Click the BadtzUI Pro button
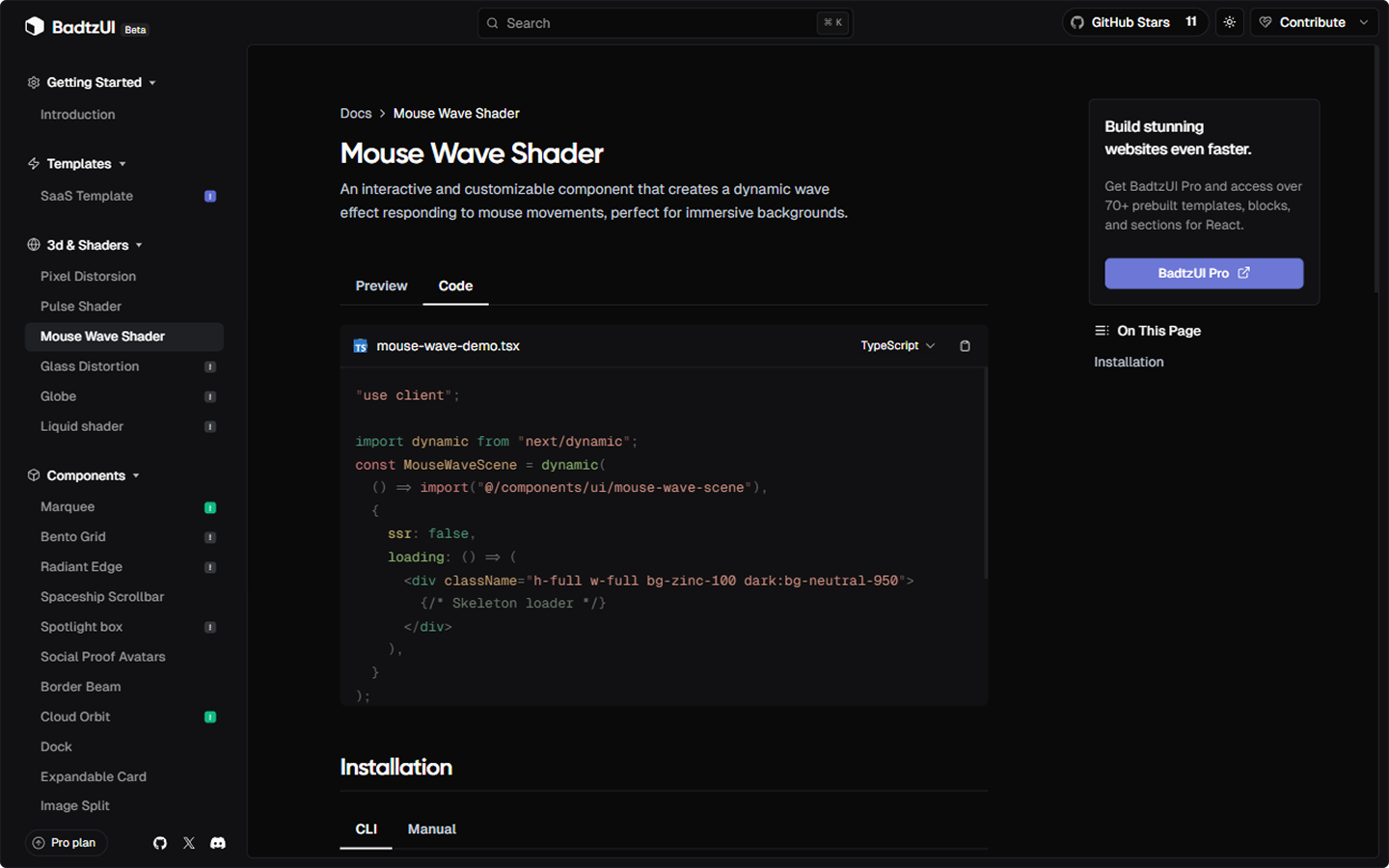This screenshot has height=868, width=1389. click(x=1203, y=273)
